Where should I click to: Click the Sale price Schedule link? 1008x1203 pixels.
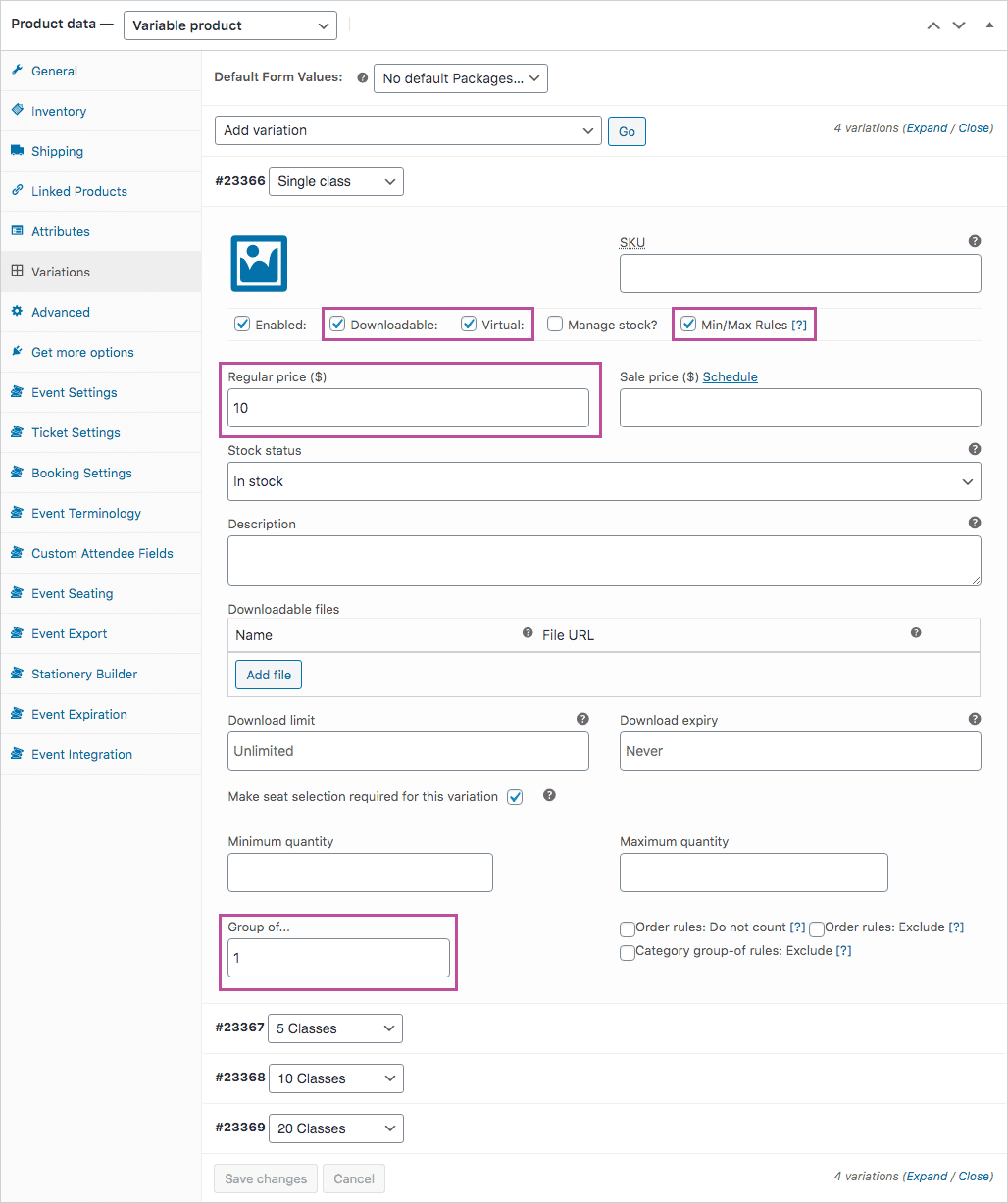730,376
